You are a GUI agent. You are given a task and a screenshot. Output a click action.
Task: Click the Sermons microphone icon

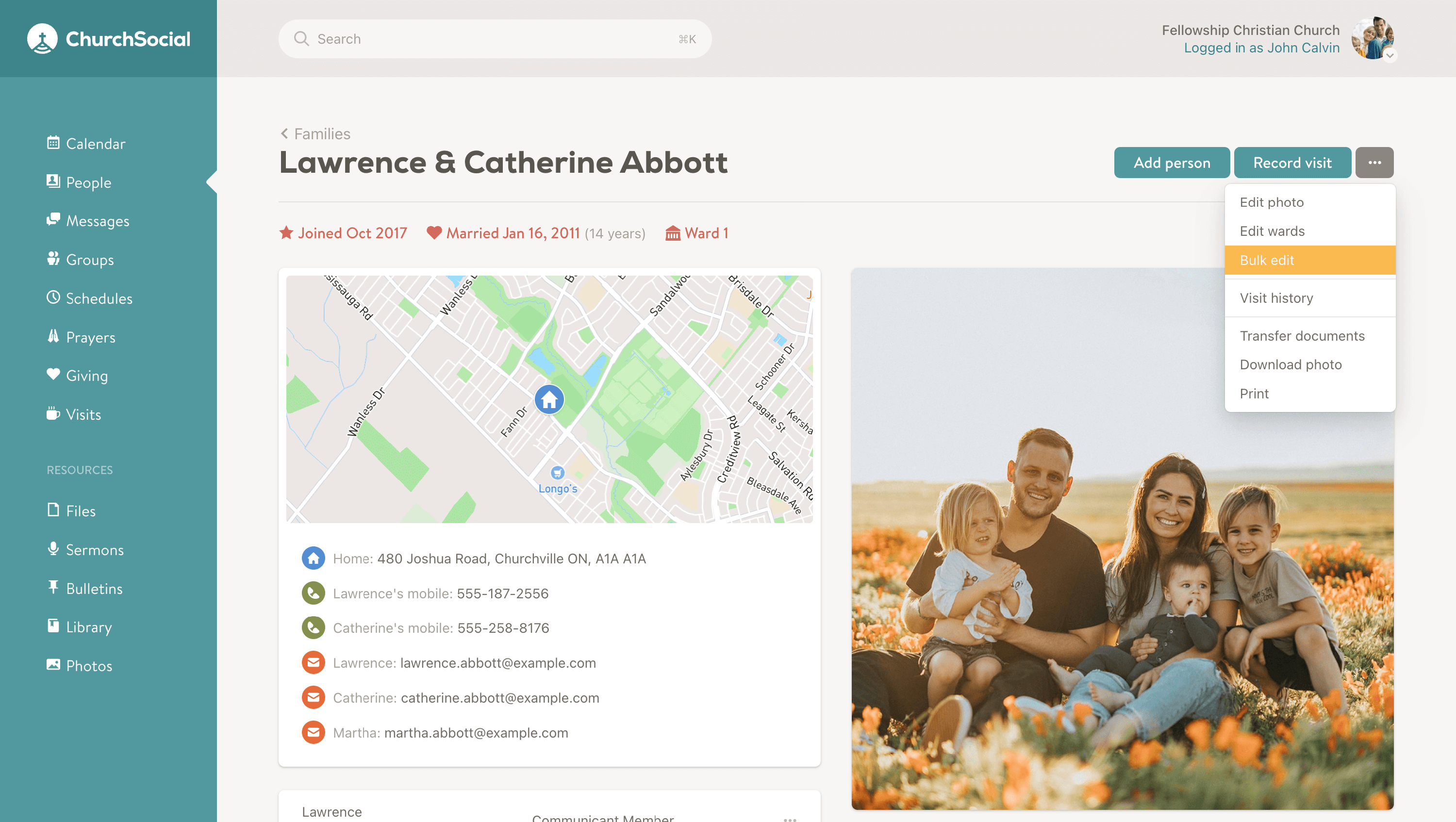tap(53, 548)
